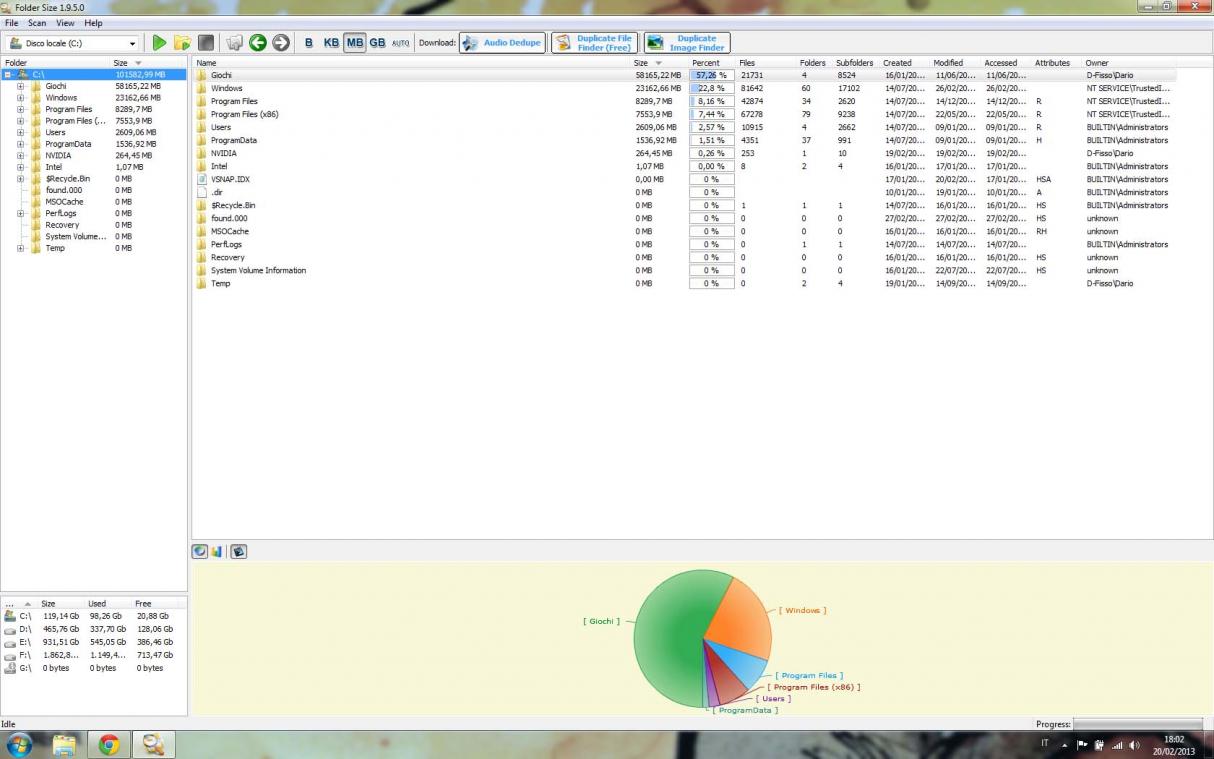
Task: Click the gray forward arrow icon
Action: click(x=281, y=43)
